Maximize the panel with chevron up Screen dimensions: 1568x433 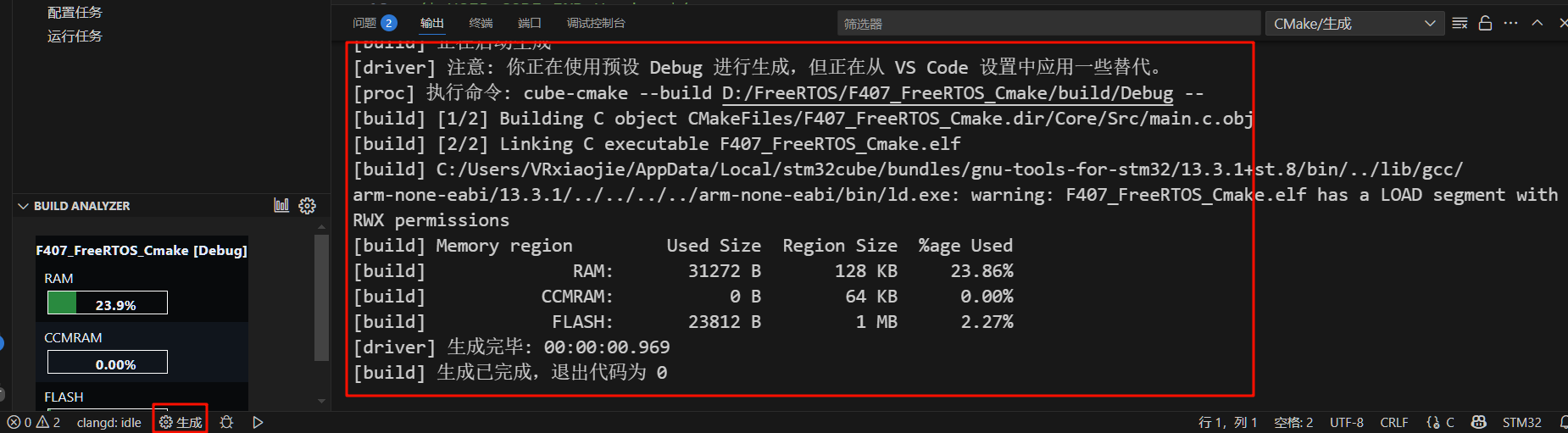(1537, 23)
